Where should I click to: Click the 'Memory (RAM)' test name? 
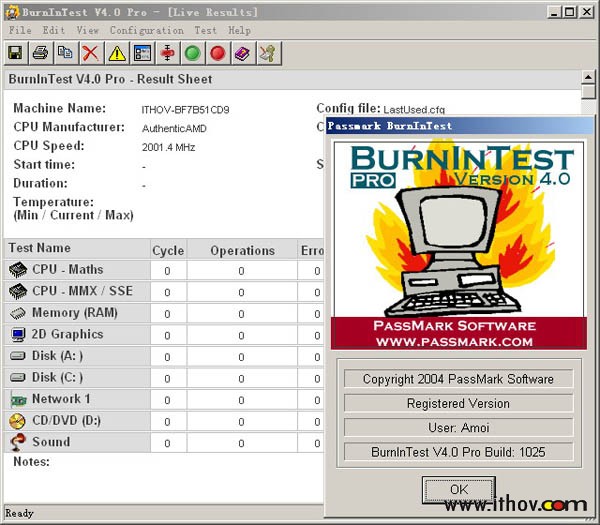tap(75, 313)
